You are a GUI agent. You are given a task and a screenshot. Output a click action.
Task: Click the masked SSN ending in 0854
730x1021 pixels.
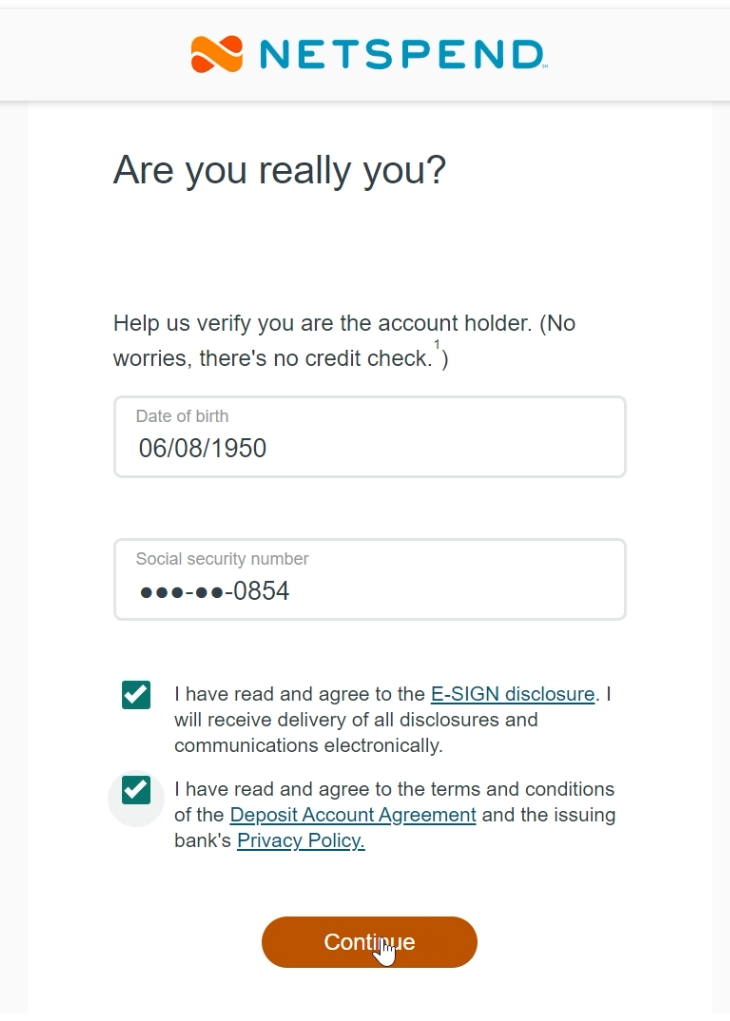(215, 591)
